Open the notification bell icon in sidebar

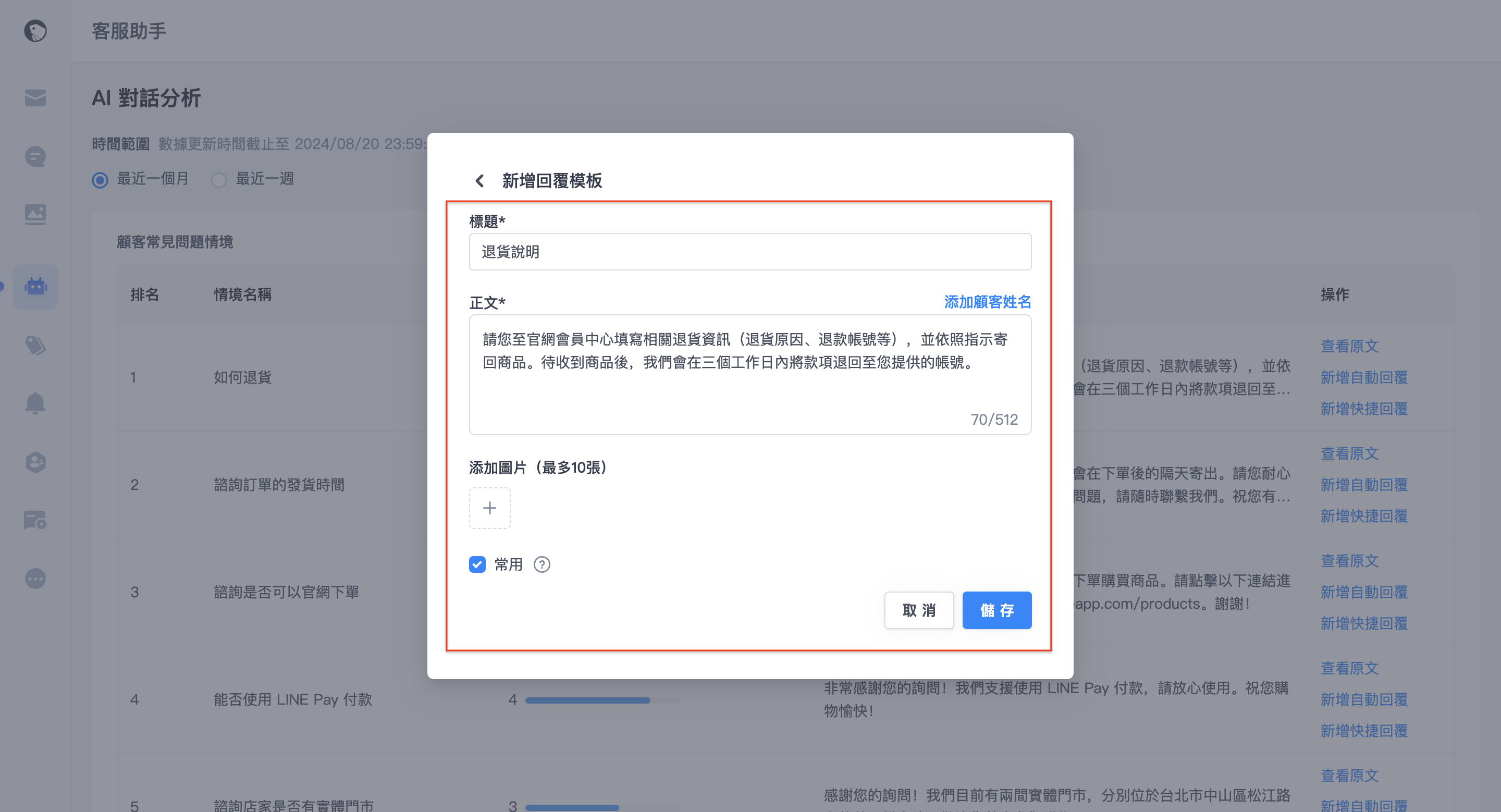click(35, 403)
